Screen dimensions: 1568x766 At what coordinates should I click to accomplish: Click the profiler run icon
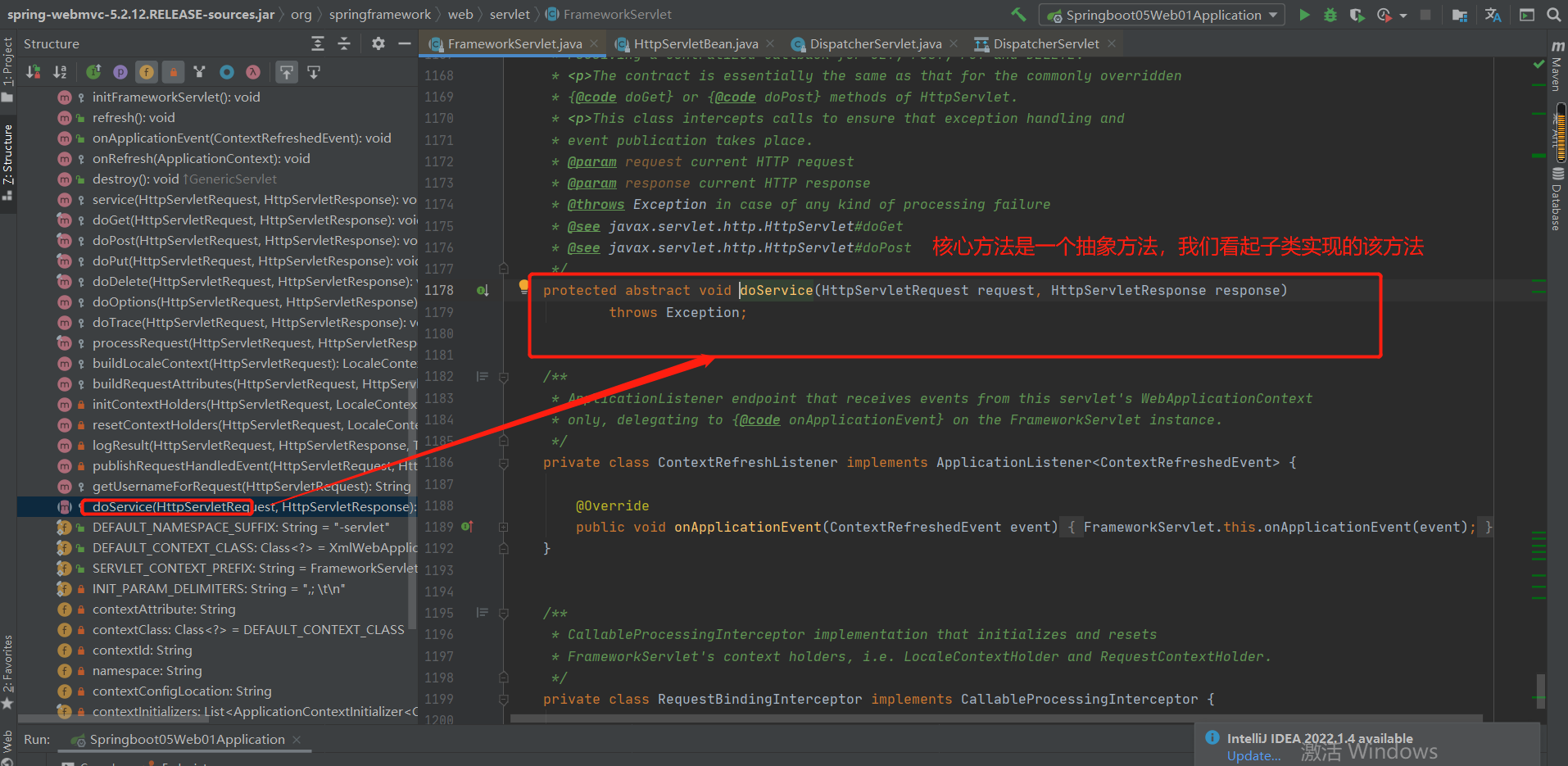pos(1384,15)
